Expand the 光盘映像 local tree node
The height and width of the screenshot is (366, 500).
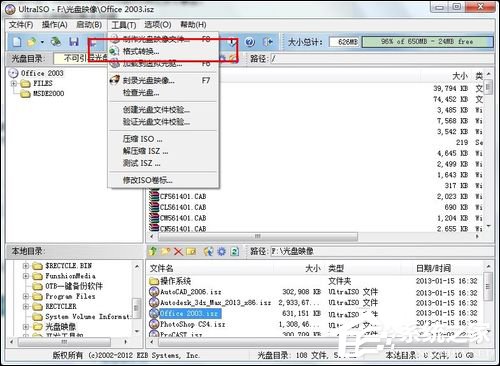pos(26,327)
